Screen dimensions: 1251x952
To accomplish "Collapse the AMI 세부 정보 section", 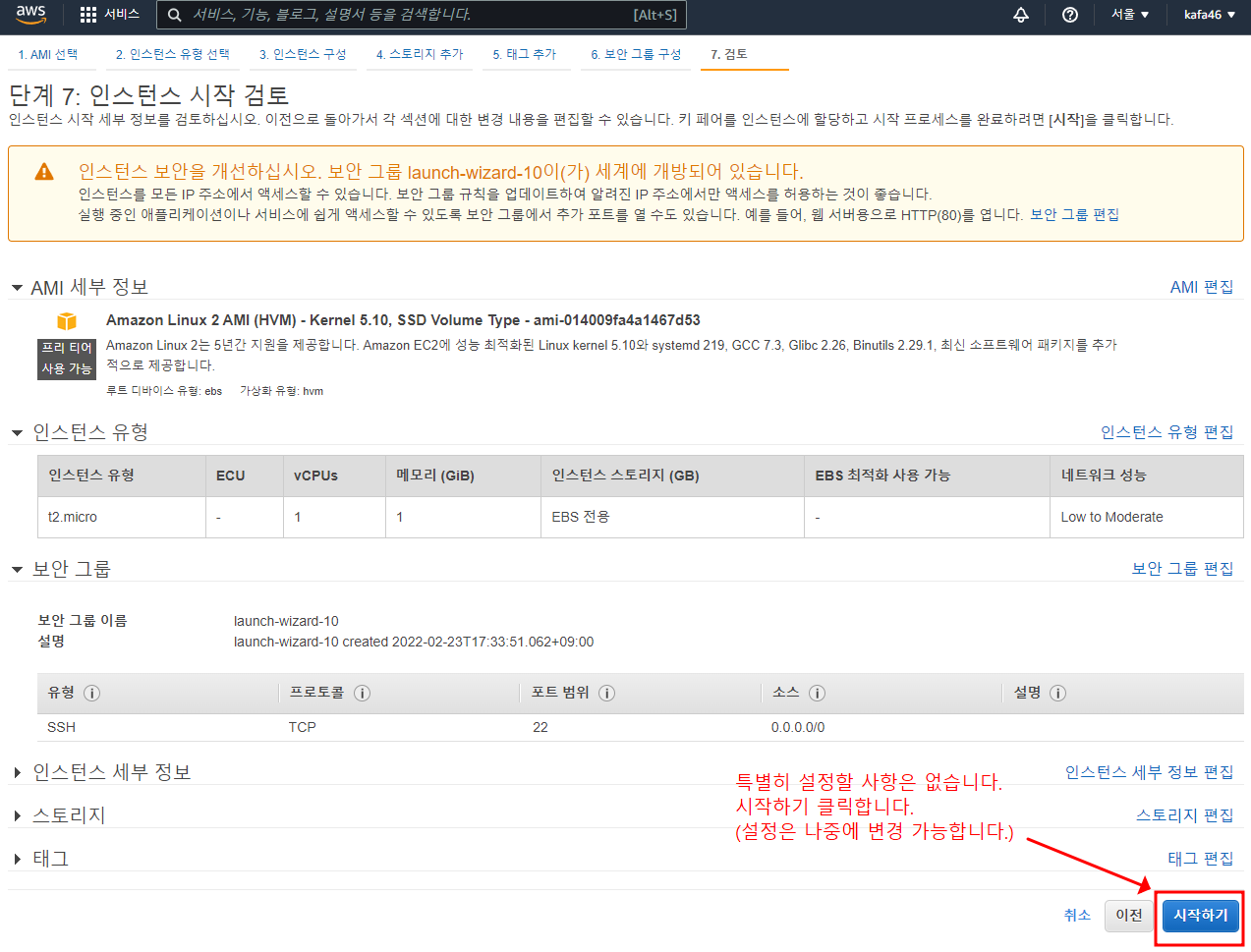I will [x=17, y=288].
